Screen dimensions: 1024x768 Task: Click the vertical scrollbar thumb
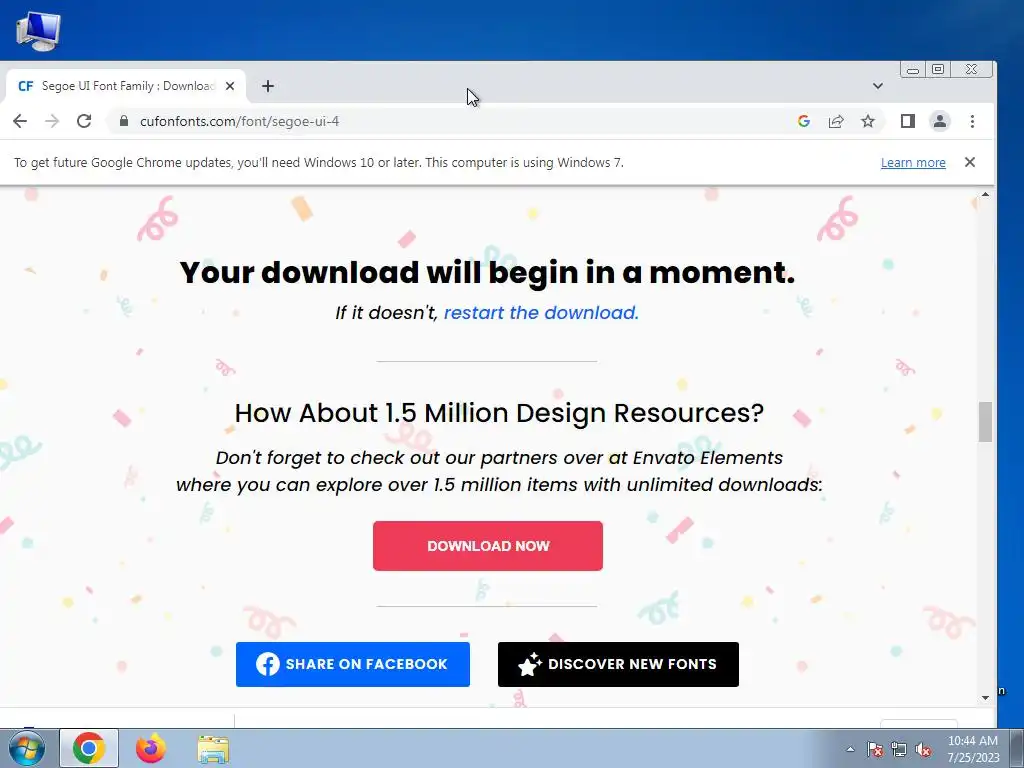(x=985, y=422)
